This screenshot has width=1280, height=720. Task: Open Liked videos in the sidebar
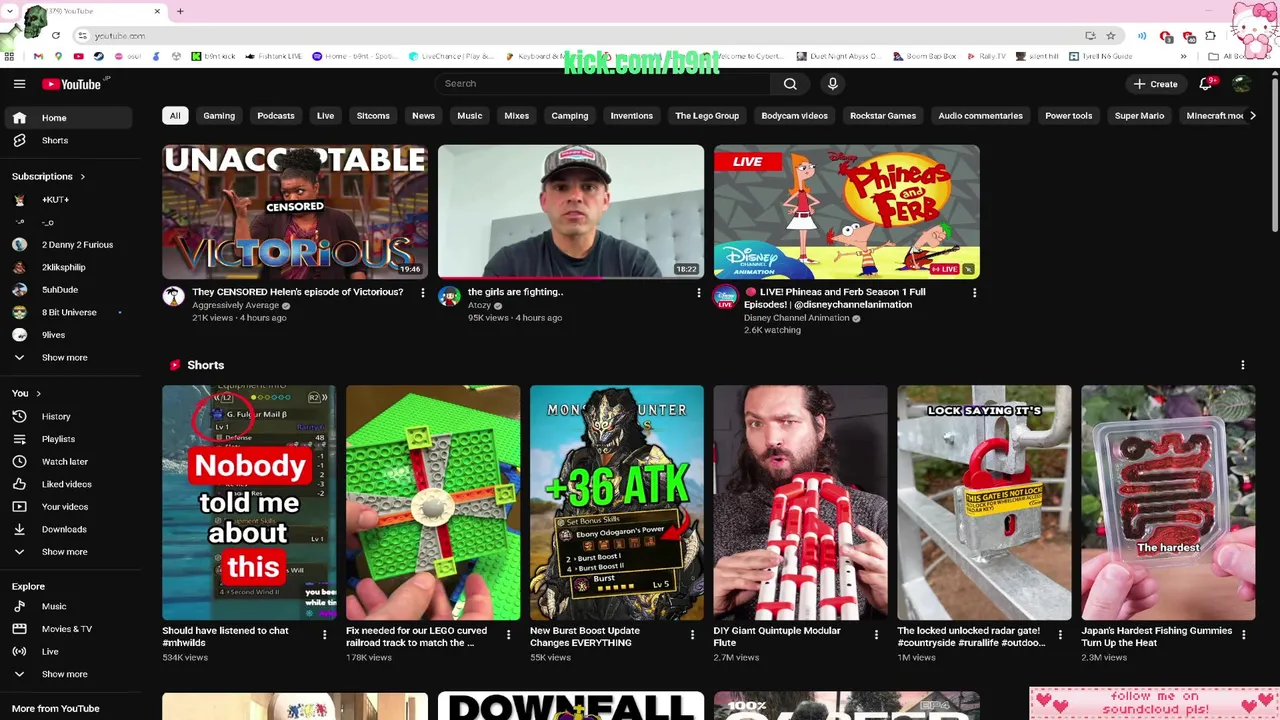pyautogui.click(x=66, y=484)
